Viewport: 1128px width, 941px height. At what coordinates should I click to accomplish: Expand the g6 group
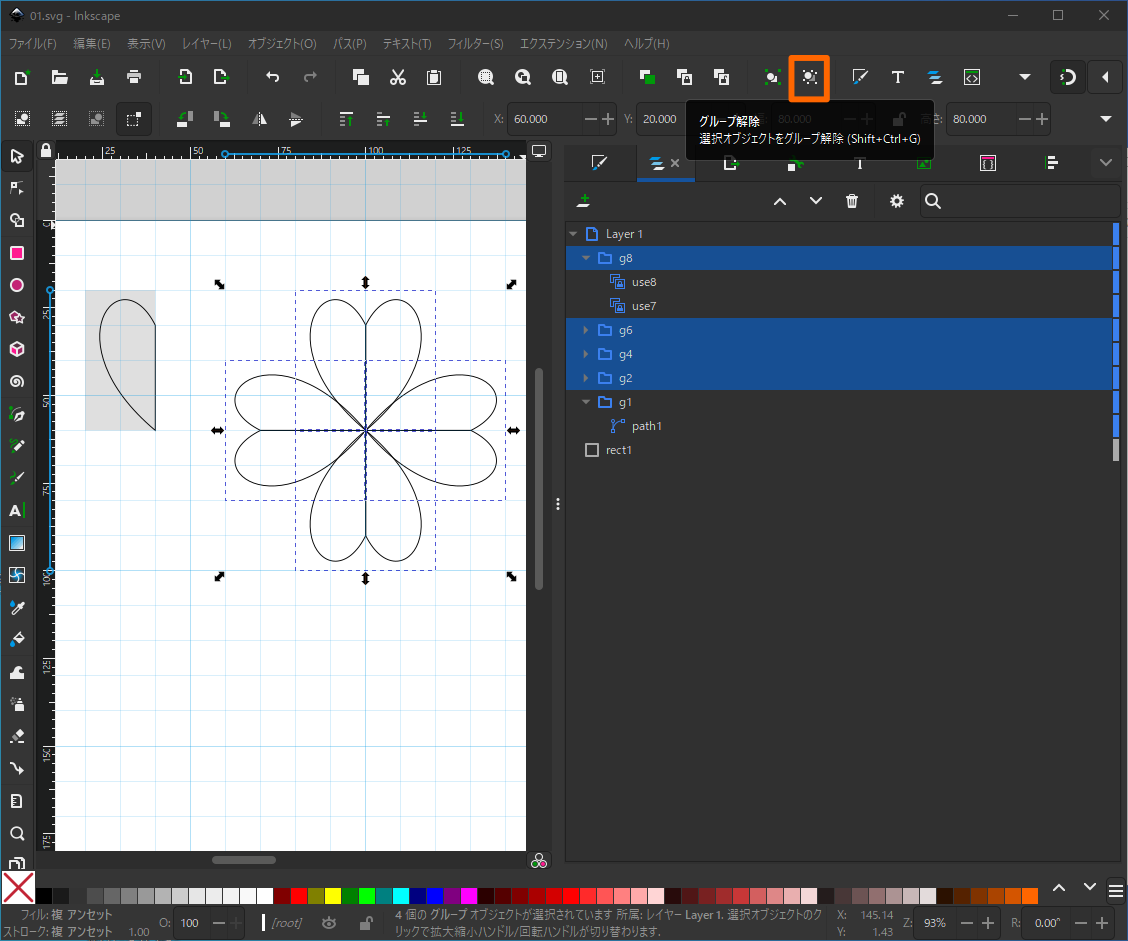[x=586, y=330]
